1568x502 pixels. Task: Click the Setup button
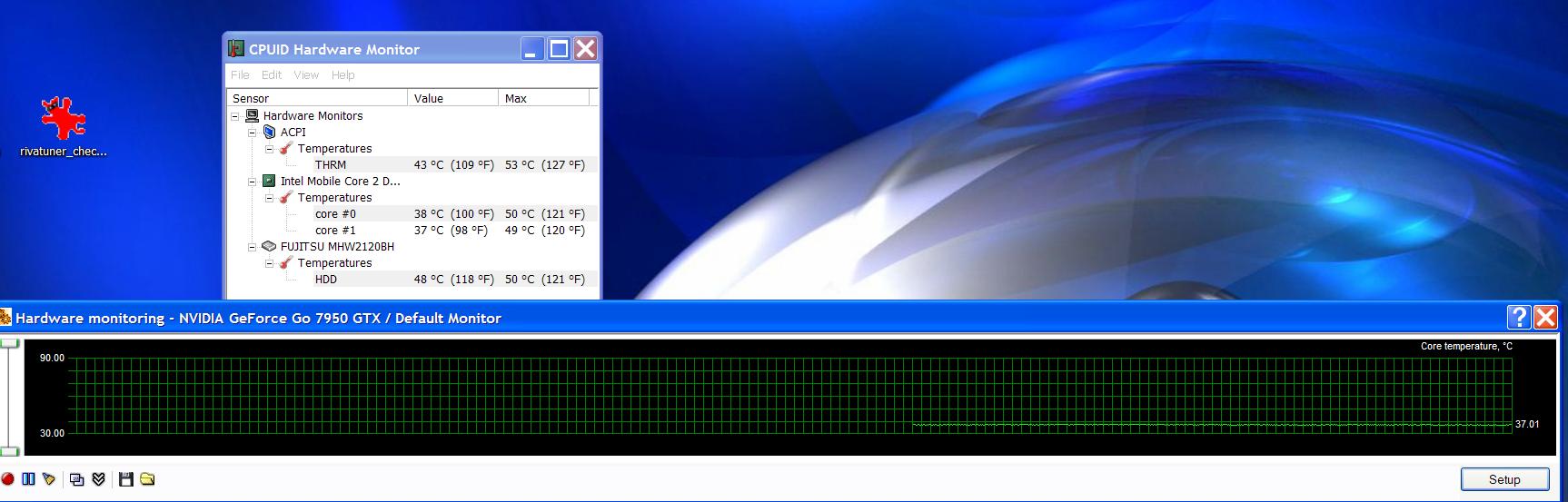point(1504,479)
